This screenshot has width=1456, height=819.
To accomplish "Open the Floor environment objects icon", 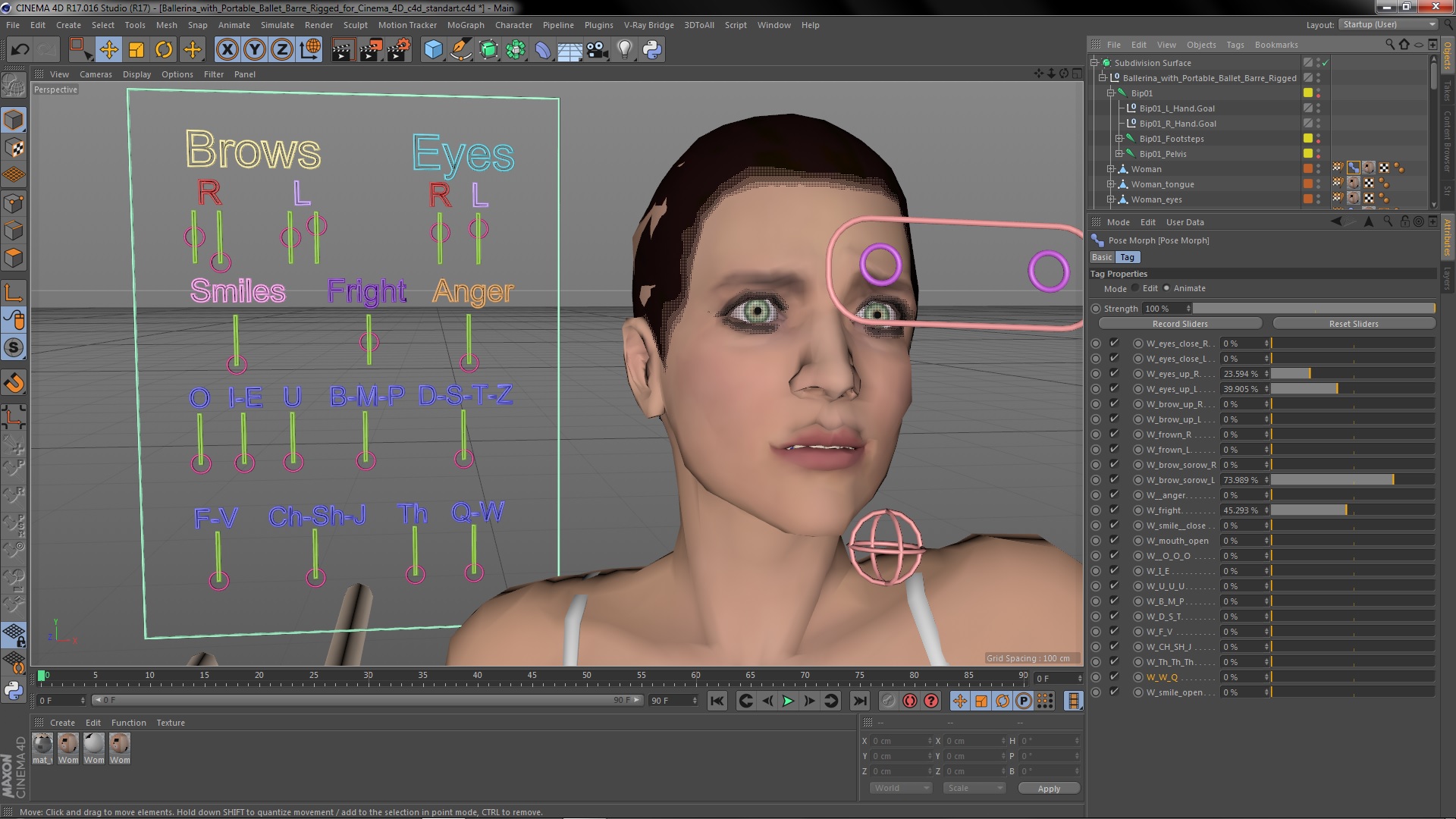I will click(570, 50).
